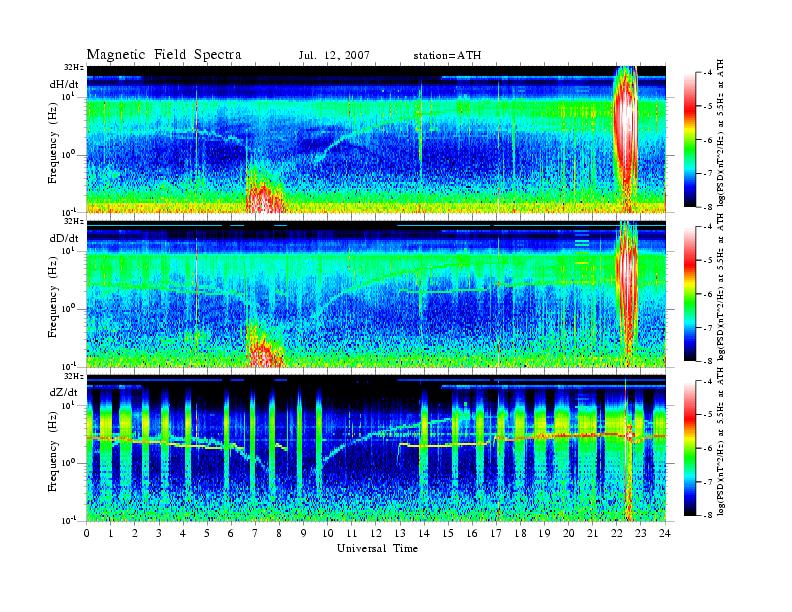The width and height of the screenshot is (792, 612).
Task: Click the dZ/dt panel label
Action: [x=64, y=392]
